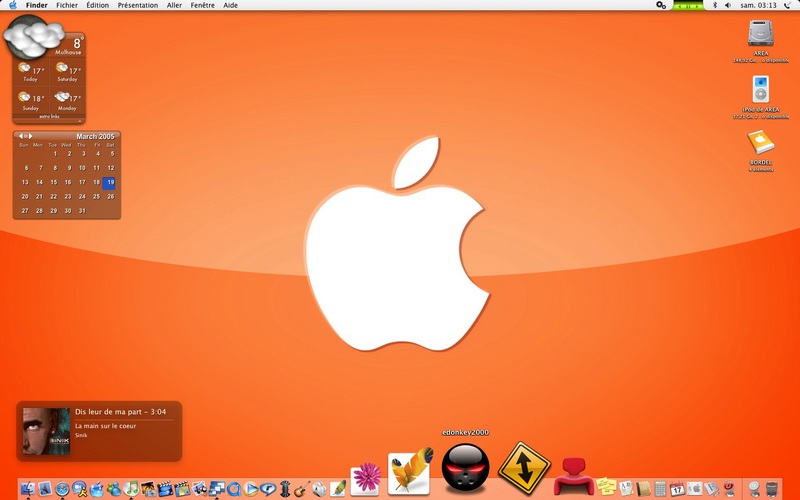Click the menu bar clock 'sam. 03:13'
Image resolution: width=800 pixels, height=500 pixels.
click(x=759, y=5)
